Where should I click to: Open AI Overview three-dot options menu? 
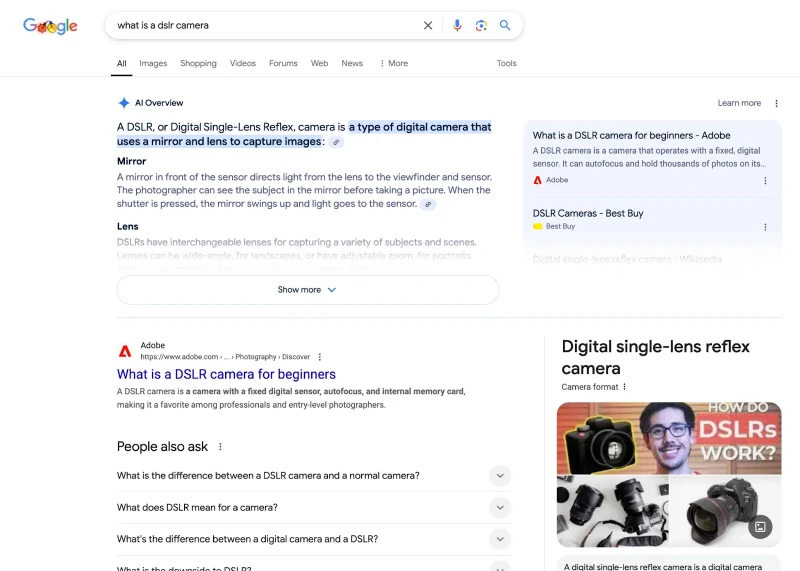point(777,103)
